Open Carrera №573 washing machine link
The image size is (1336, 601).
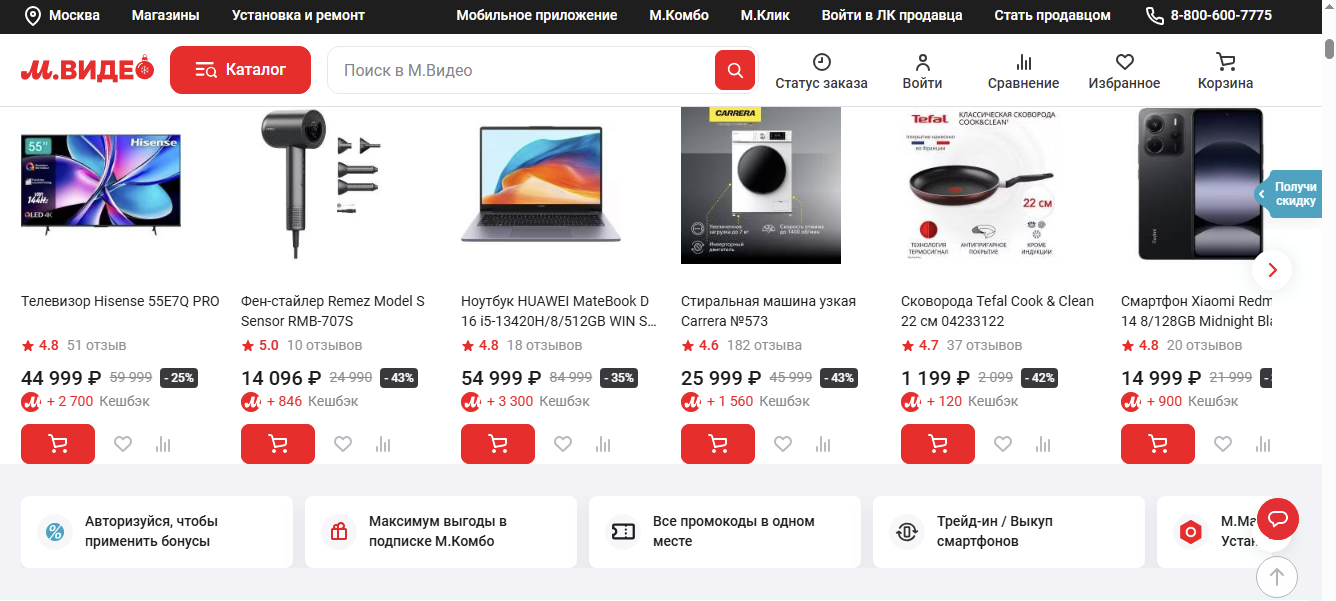tap(768, 311)
